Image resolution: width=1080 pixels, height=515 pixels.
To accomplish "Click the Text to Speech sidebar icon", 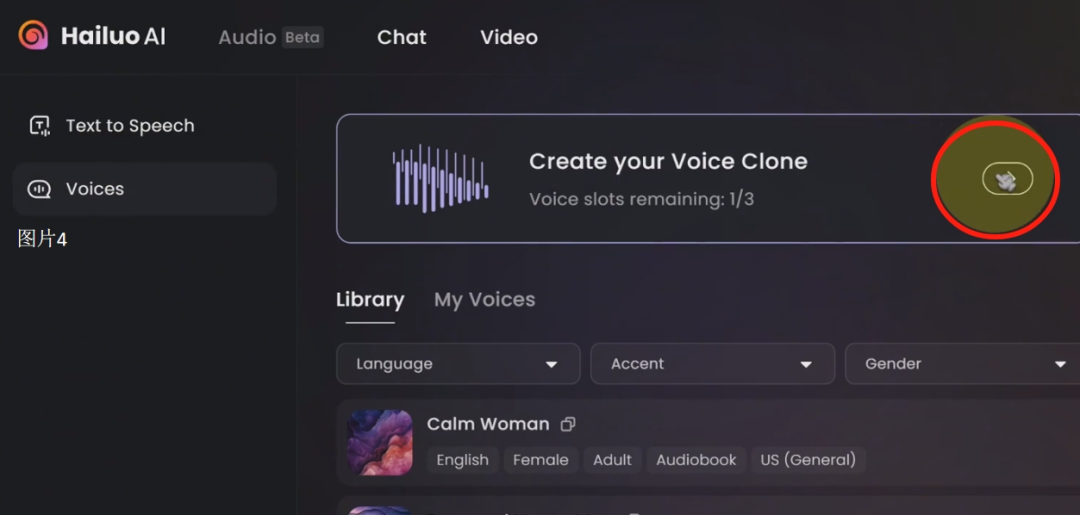I will coord(39,126).
